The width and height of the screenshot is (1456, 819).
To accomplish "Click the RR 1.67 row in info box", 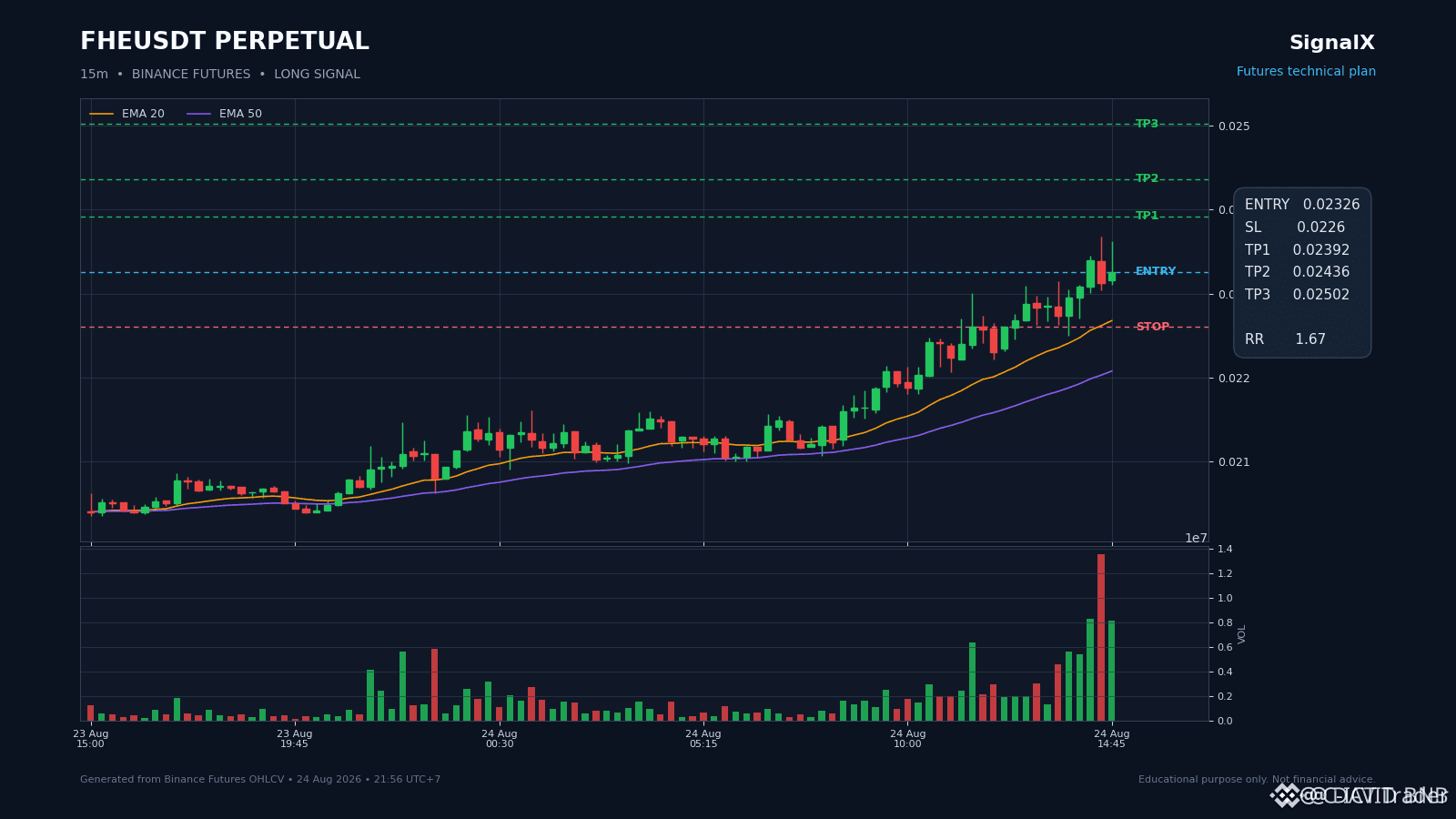I will 1285,339.
